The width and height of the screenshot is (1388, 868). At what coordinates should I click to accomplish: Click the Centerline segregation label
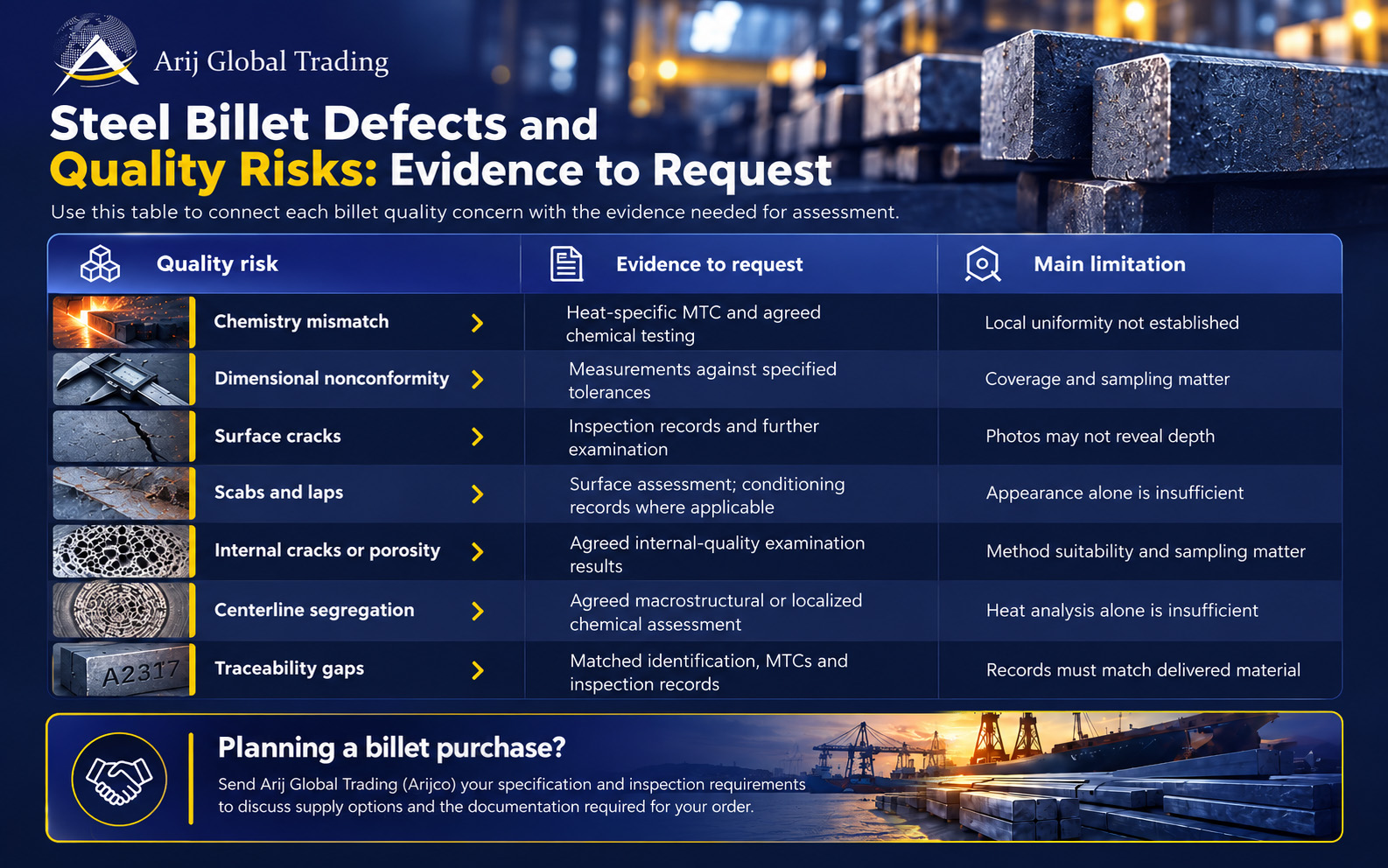314,610
